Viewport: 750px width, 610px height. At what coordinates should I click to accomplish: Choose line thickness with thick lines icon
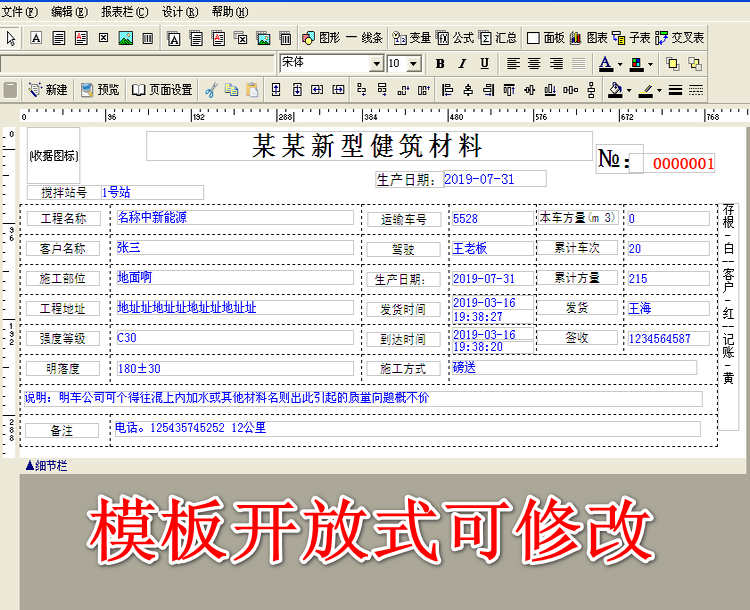675,90
